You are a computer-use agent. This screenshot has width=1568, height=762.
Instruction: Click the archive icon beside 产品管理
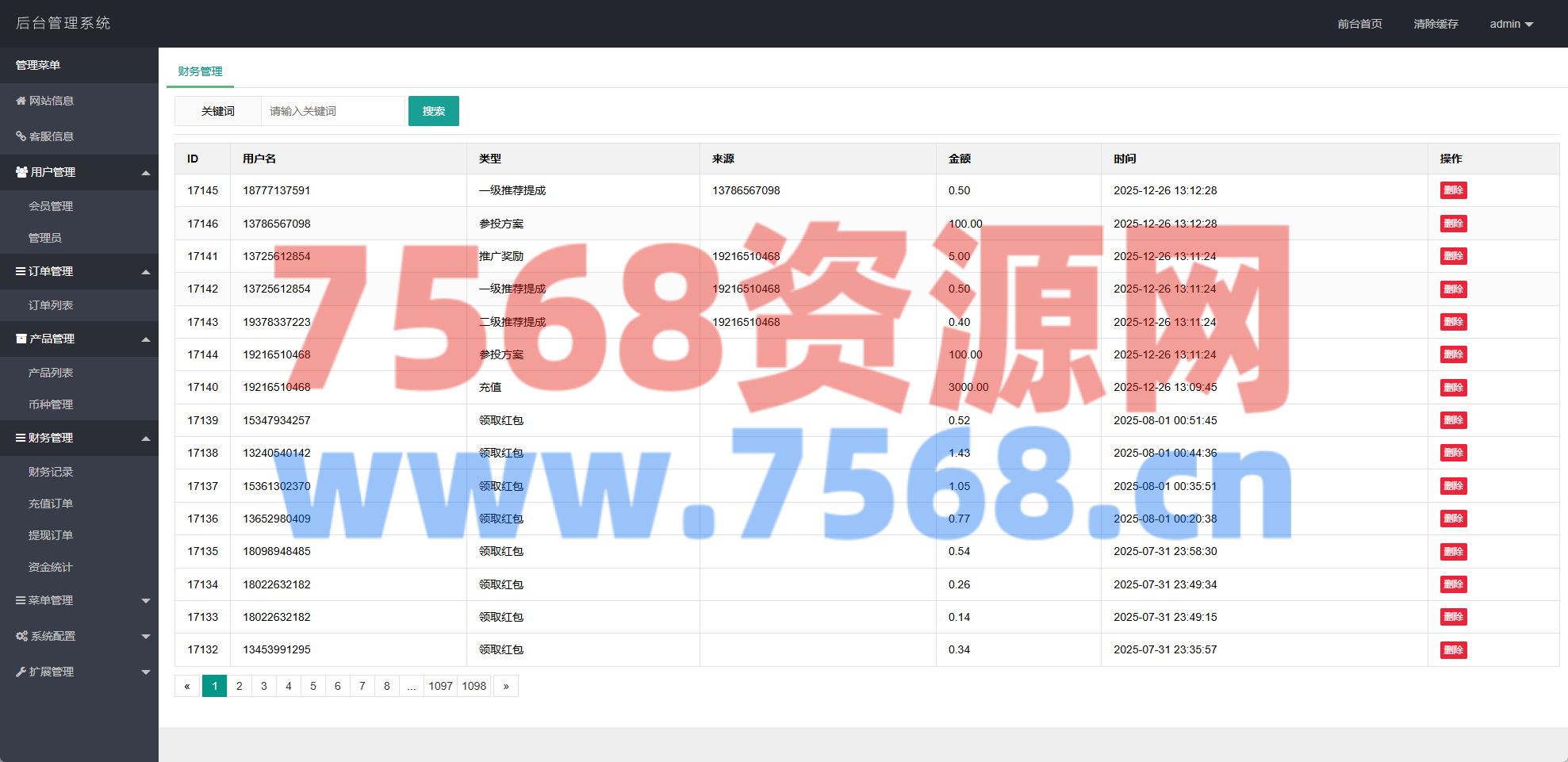21,339
